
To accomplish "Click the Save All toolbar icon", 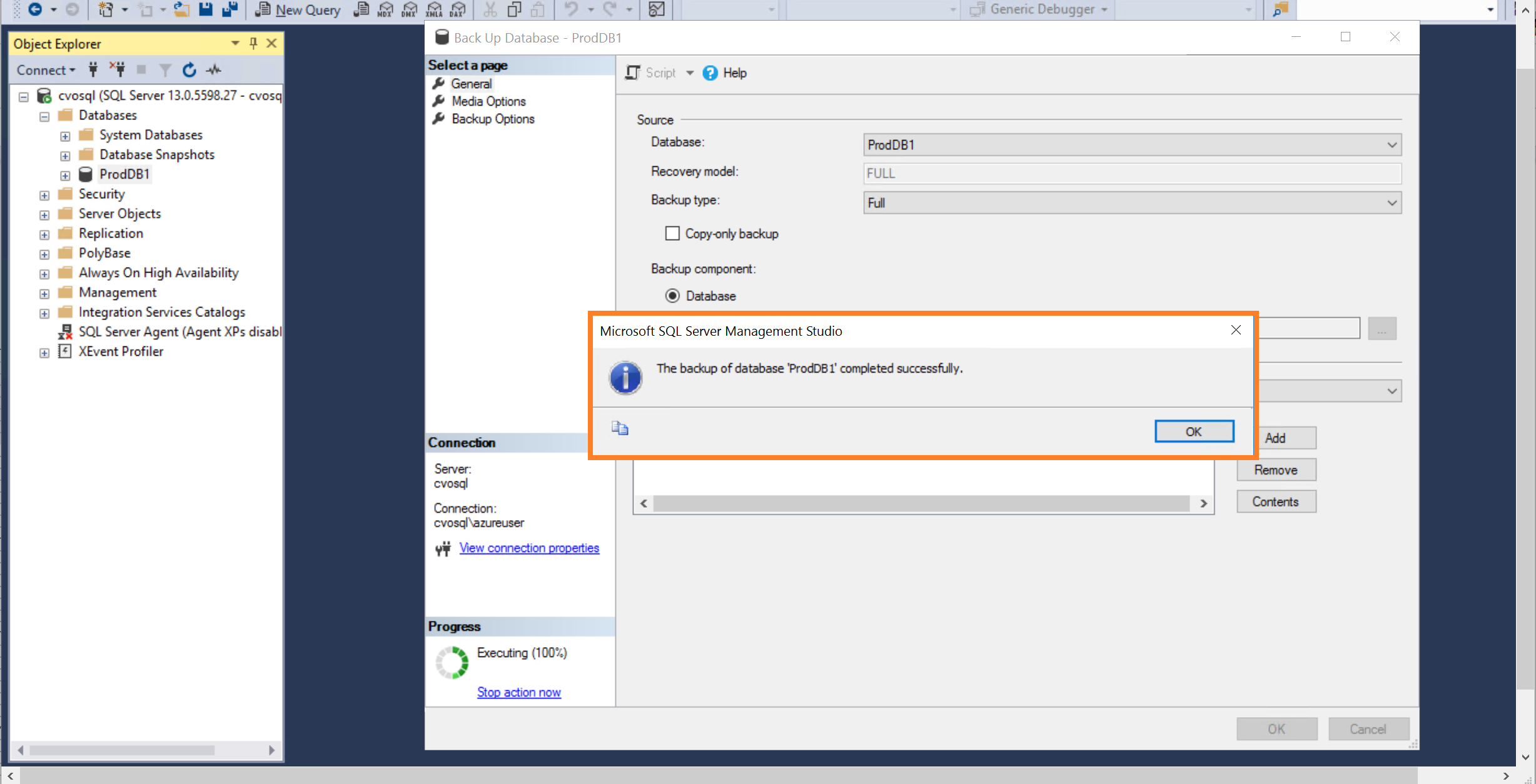I will tap(230, 9).
